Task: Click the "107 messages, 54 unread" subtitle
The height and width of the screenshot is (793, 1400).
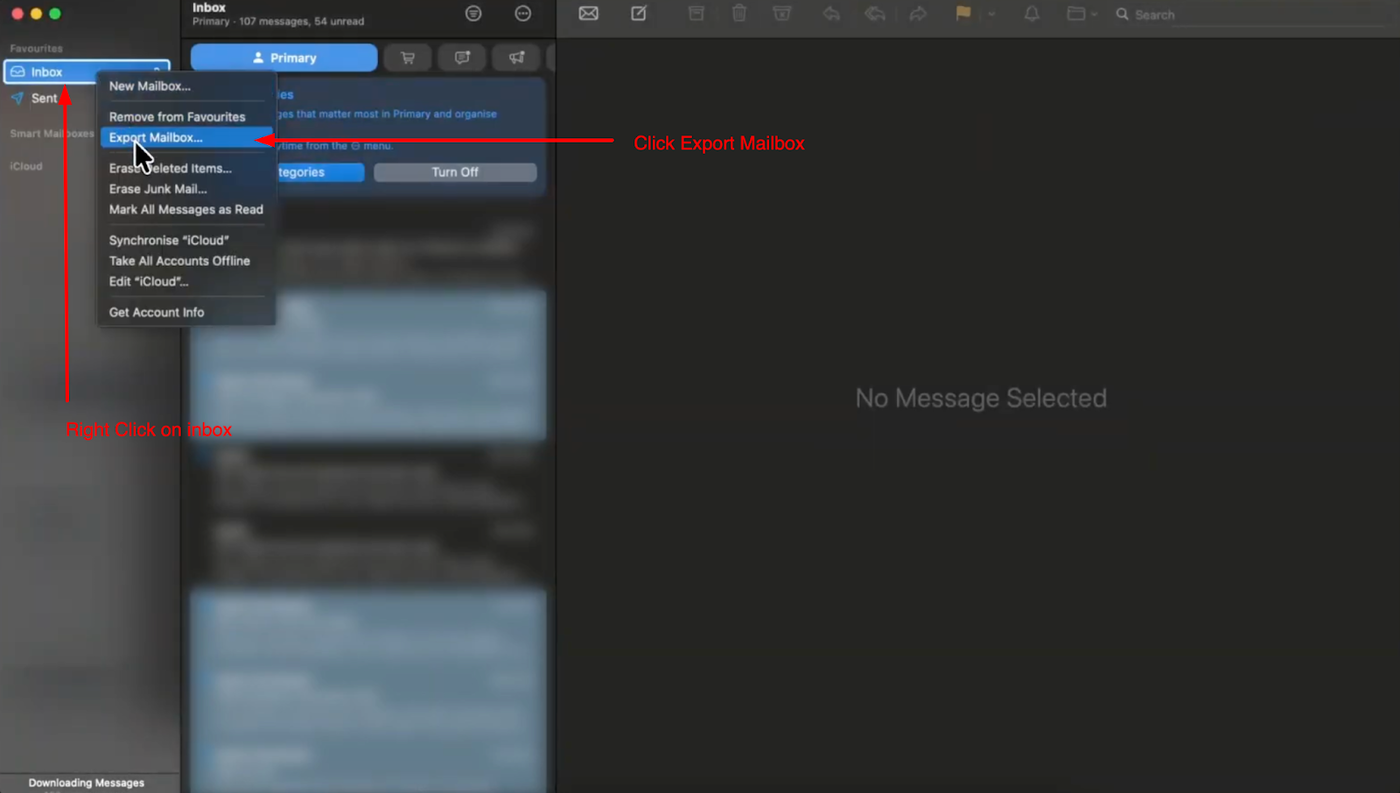Action: point(301,21)
